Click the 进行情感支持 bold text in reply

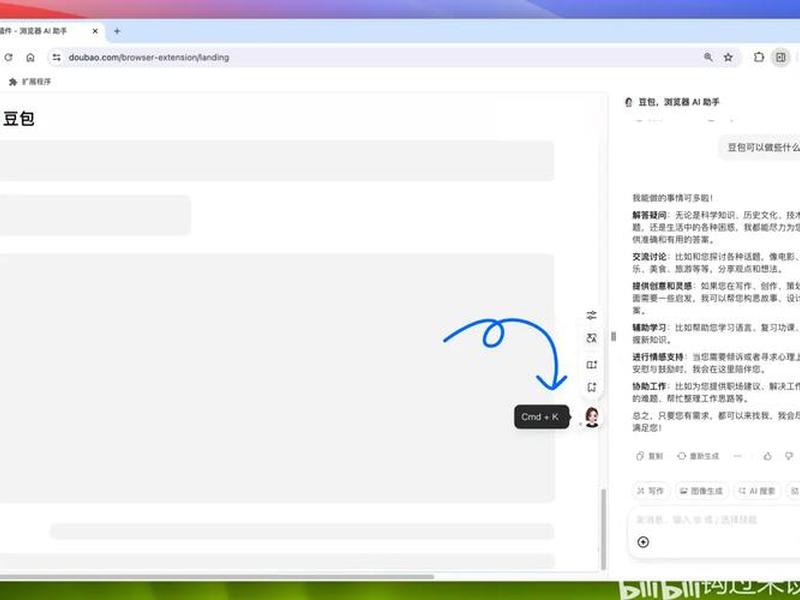(x=658, y=357)
